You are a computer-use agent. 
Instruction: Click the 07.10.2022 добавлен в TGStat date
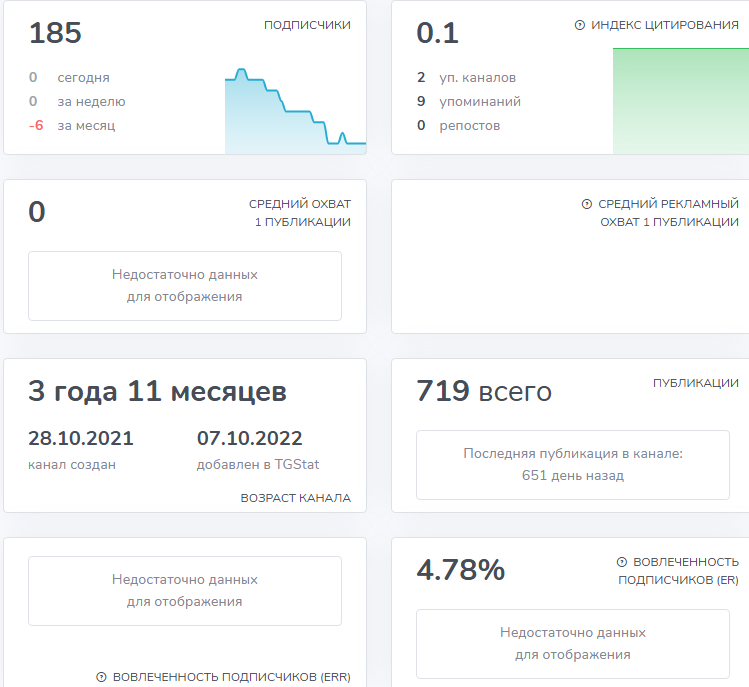pos(249,439)
